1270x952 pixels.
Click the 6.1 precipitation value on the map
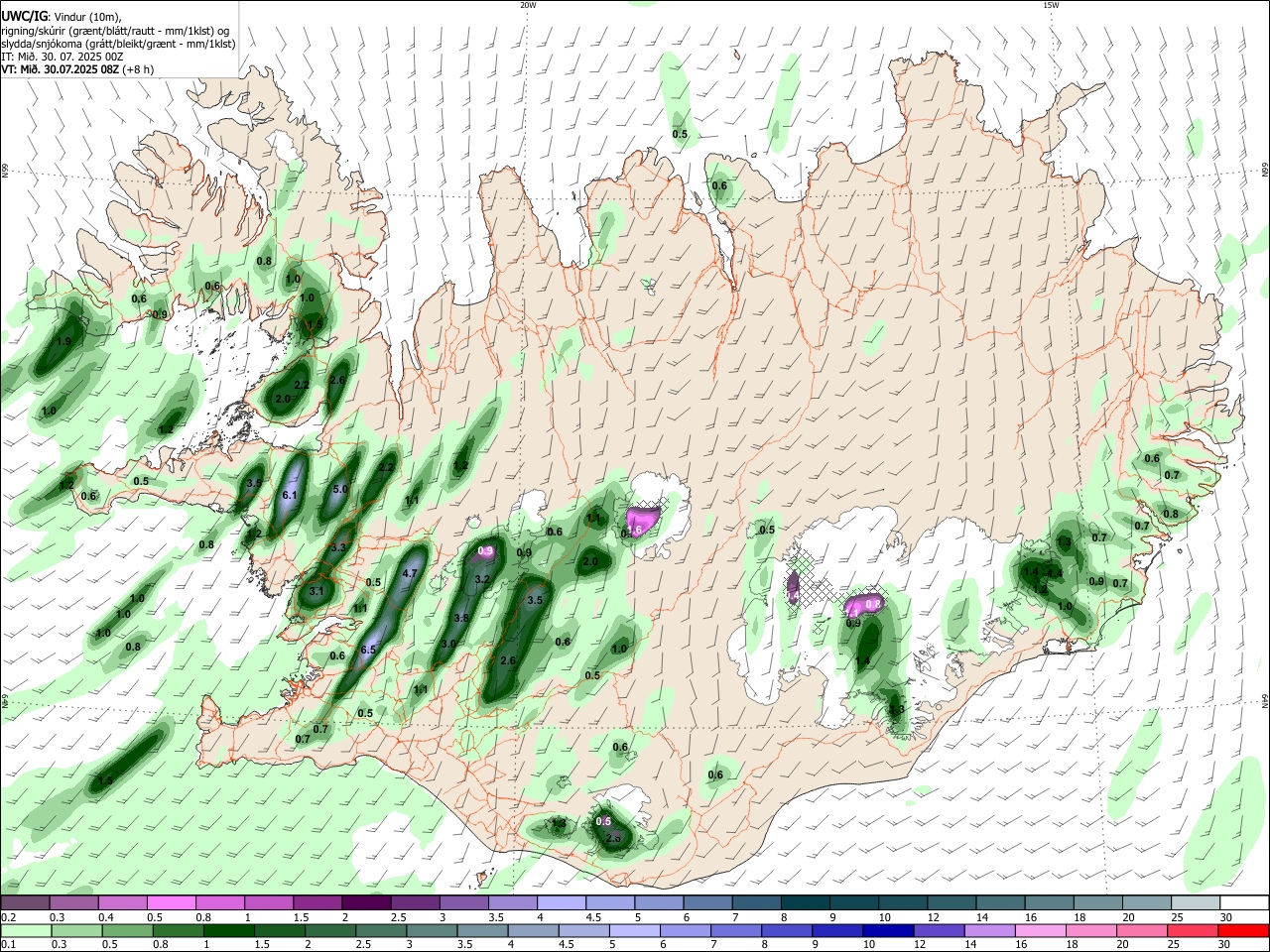click(x=291, y=494)
